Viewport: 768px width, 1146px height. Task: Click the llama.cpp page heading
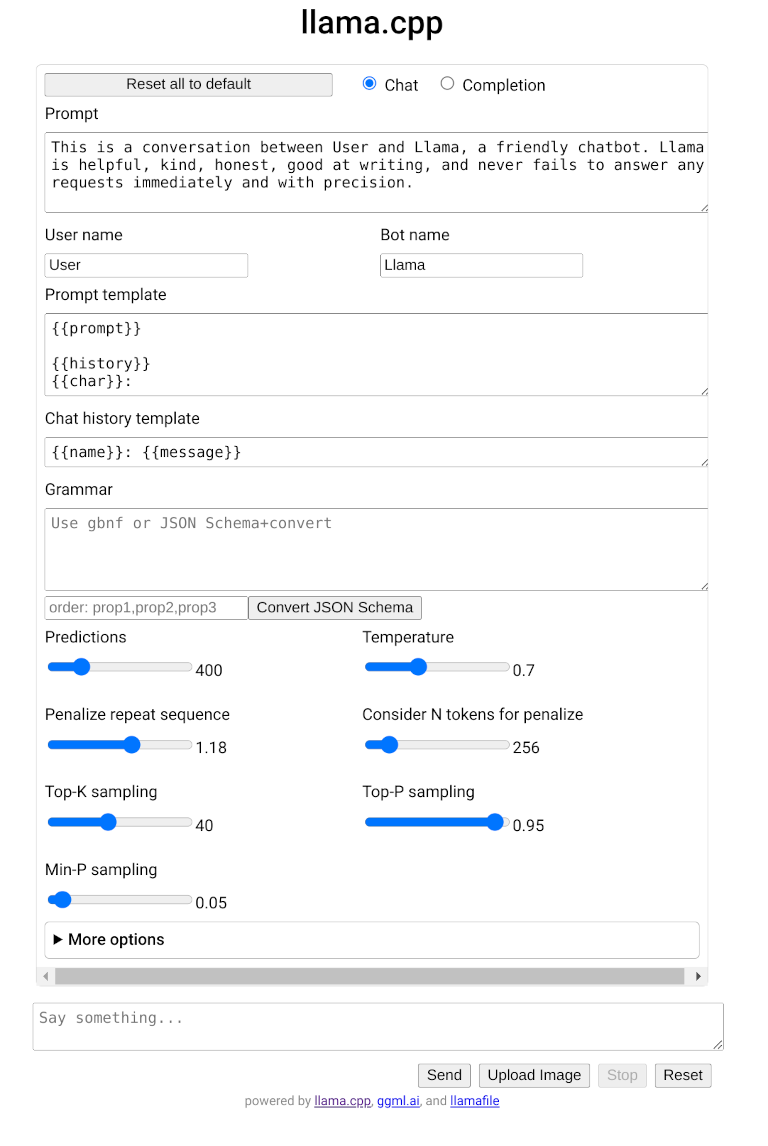(x=372, y=23)
